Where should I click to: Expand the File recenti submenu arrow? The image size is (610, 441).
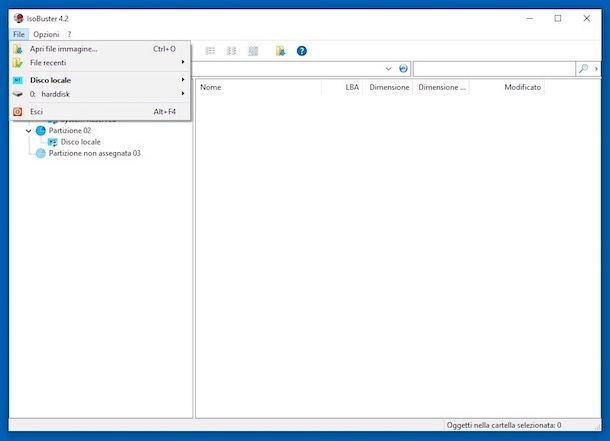182,62
